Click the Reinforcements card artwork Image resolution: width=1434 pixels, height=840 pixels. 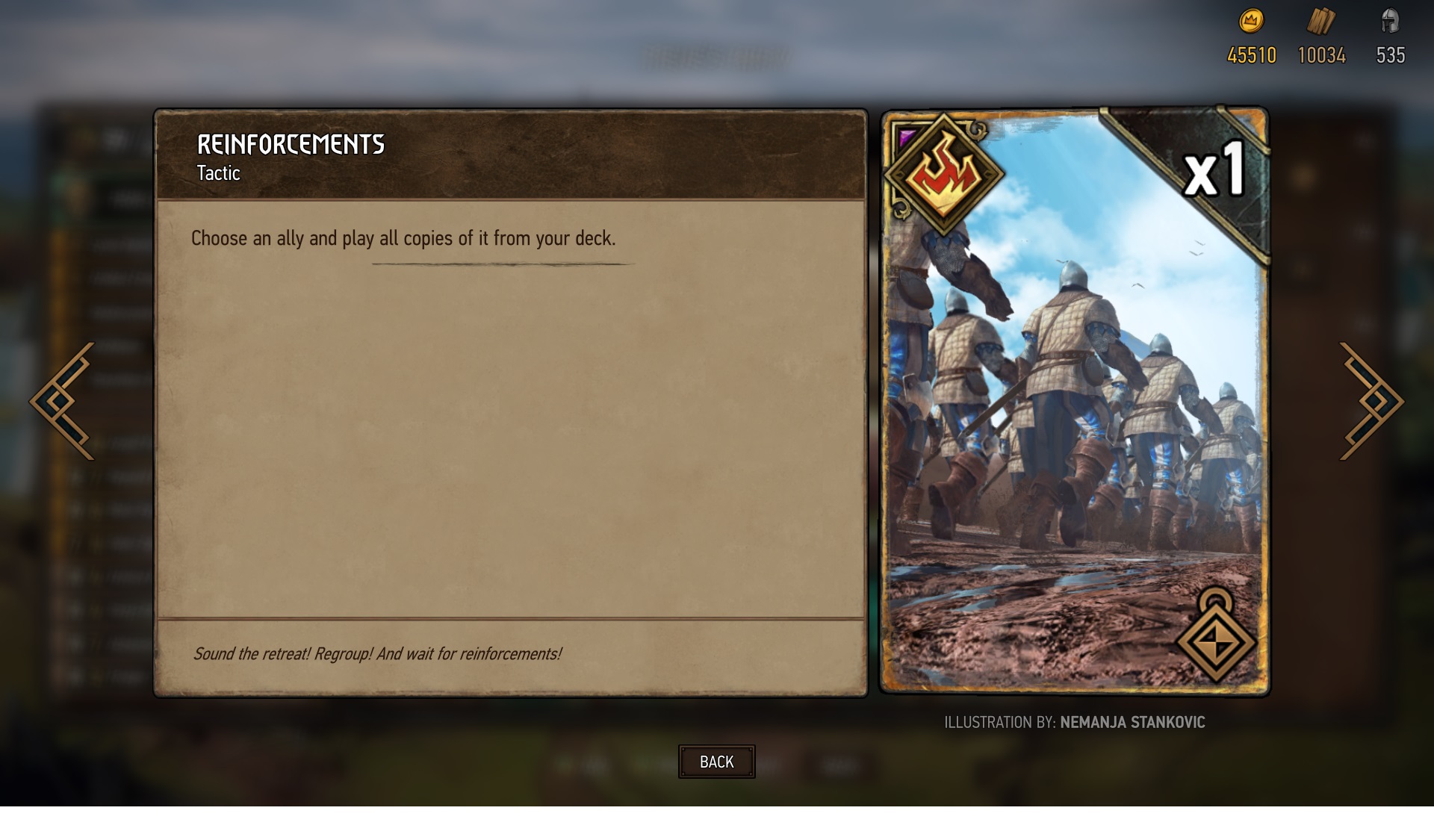[1075, 402]
